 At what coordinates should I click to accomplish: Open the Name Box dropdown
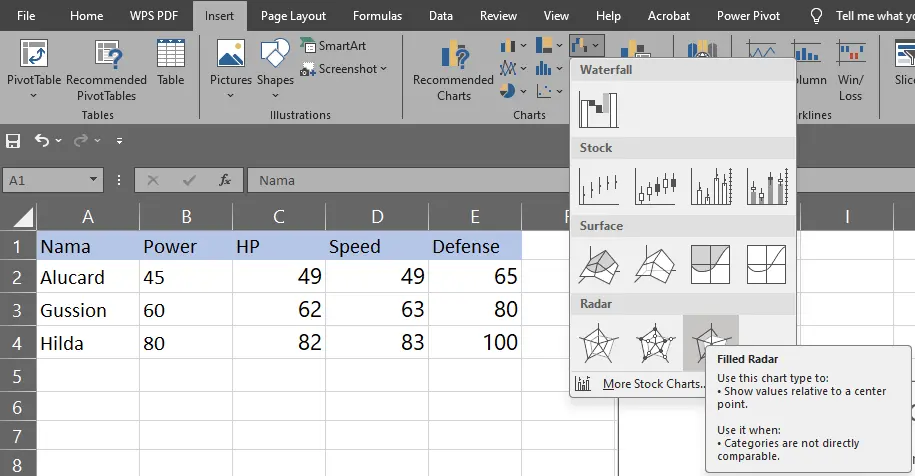(x=93, y=180)
